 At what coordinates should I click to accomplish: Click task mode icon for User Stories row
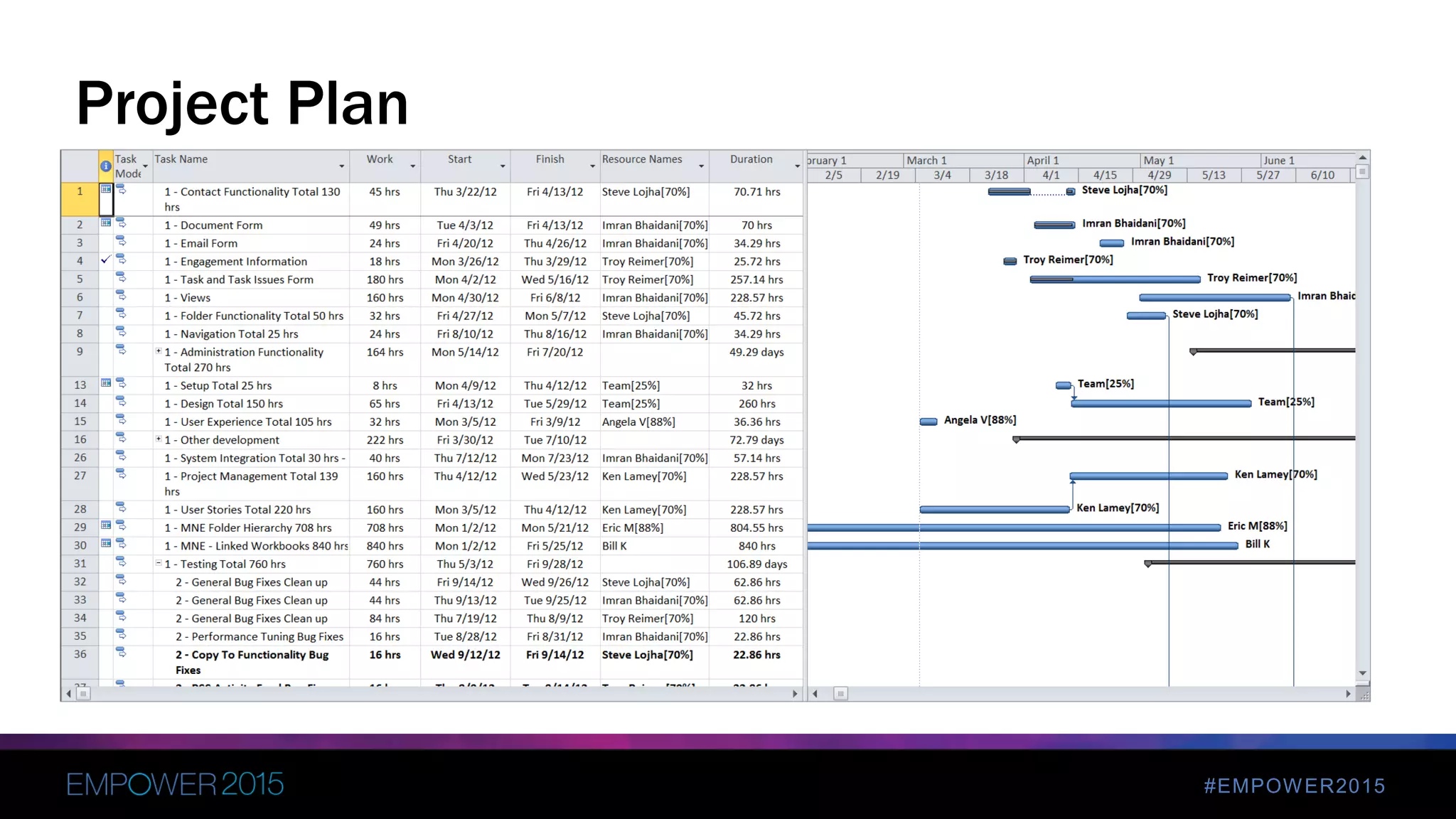coord(121,507)
